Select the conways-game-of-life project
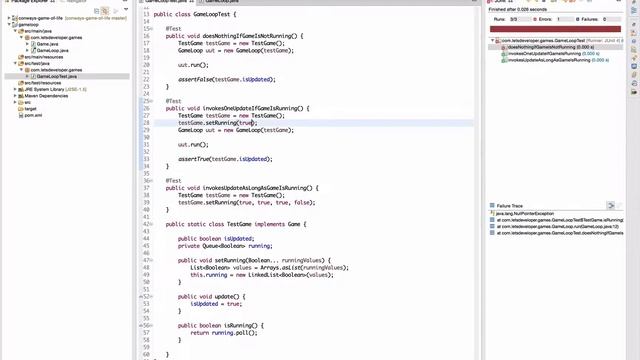 pos(40,18)
